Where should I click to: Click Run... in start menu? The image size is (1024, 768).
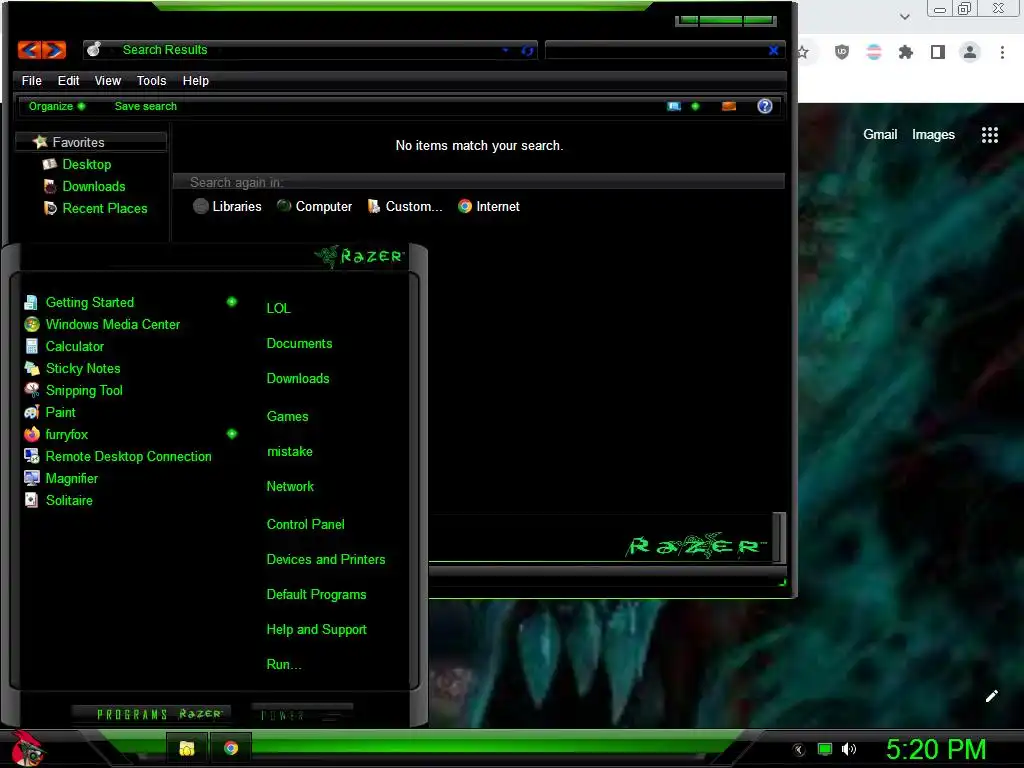tap(284, 665)
